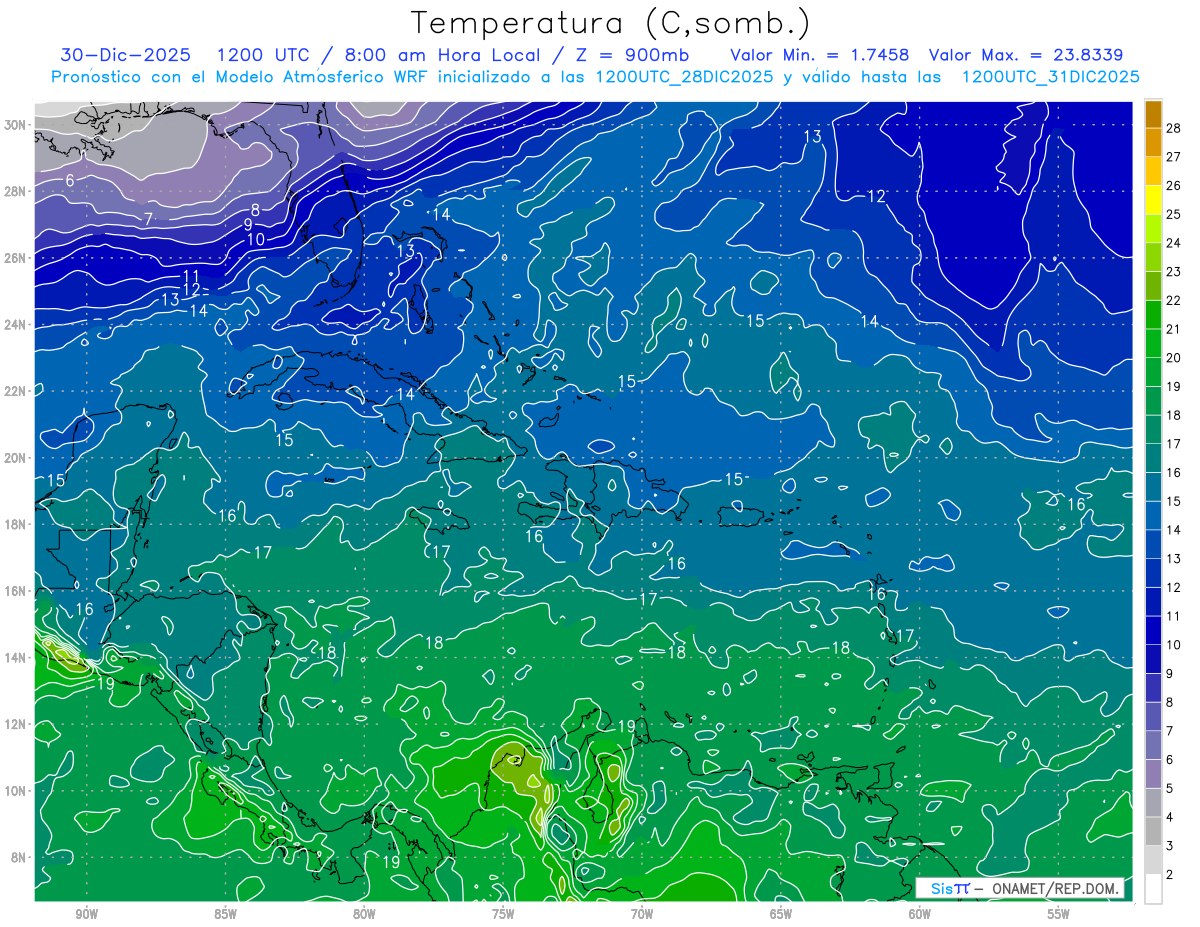
Task: Click the '55W' longitude axis label
Action: coord(1059,914)
